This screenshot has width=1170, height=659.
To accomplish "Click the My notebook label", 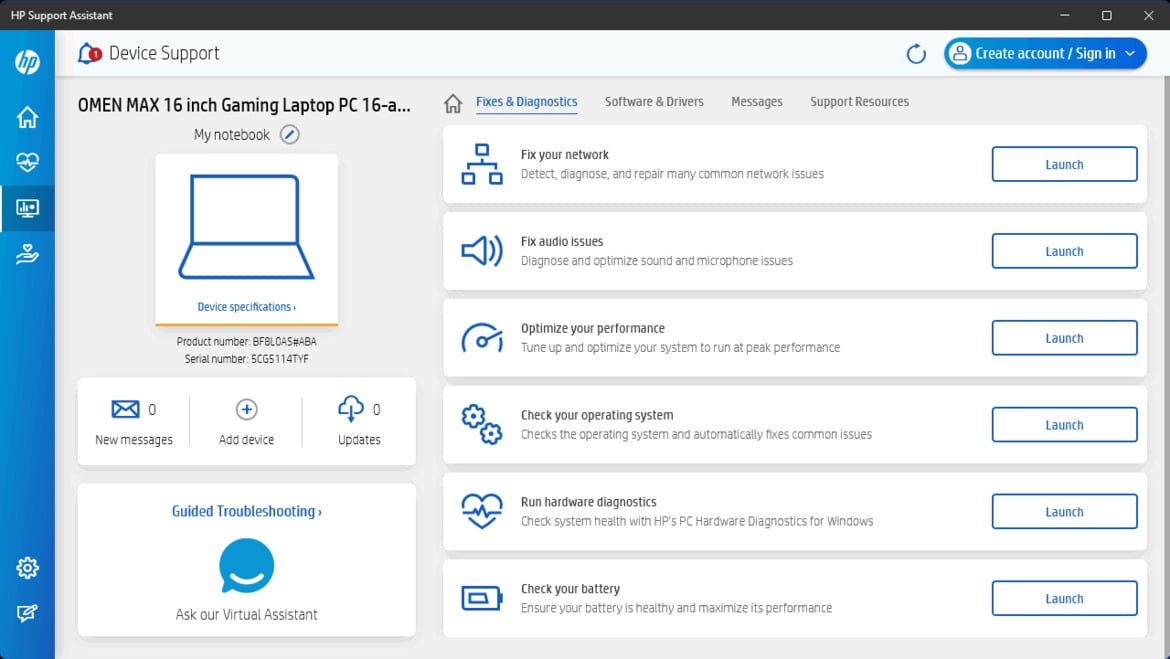I will click(231, 135).
